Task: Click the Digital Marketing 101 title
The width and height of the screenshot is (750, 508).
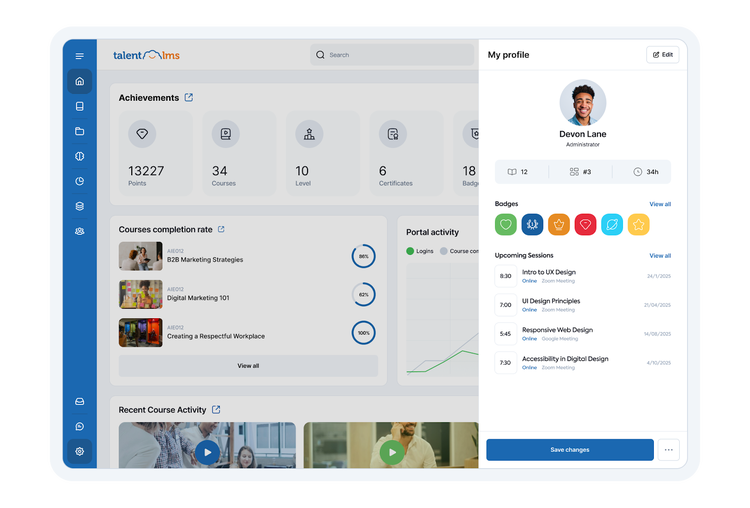Action: 198,298
